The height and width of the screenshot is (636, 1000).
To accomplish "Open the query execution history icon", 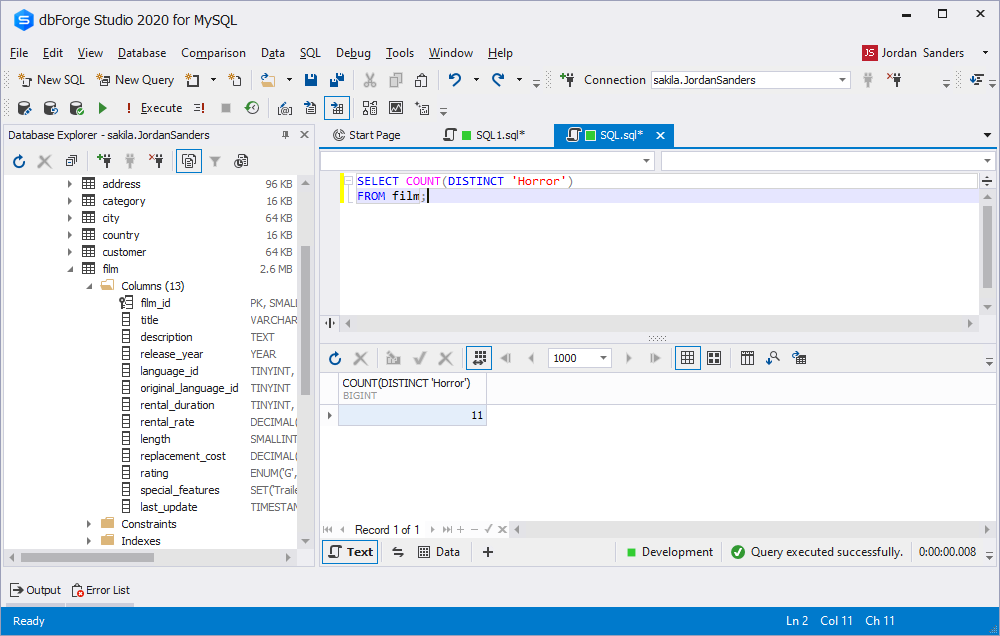I will (x=252, y=108).
